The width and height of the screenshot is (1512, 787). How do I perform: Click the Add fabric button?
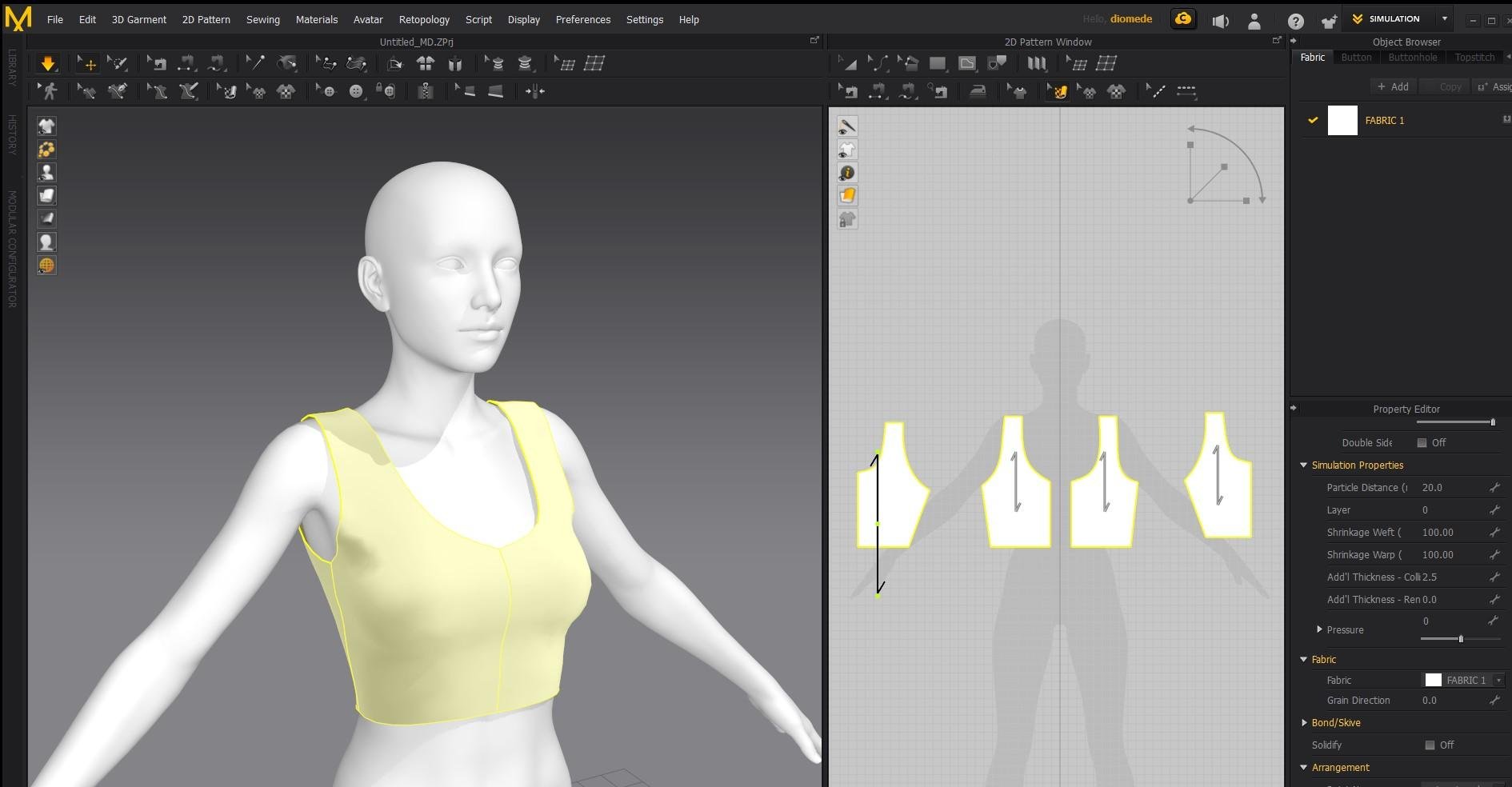point(1393,86)
